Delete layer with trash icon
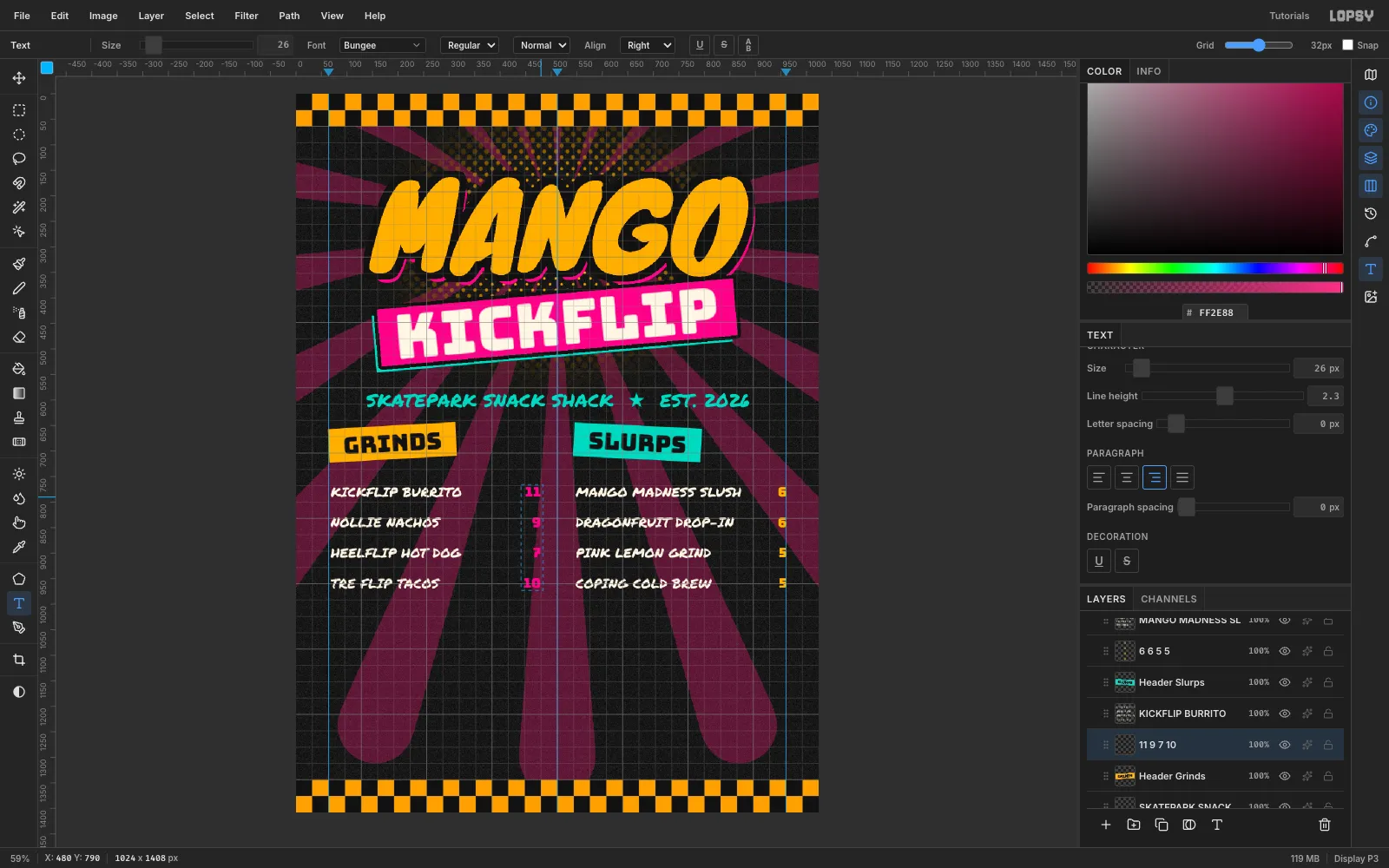Screen dimensions: 1389x868 tap(1325, 825)
